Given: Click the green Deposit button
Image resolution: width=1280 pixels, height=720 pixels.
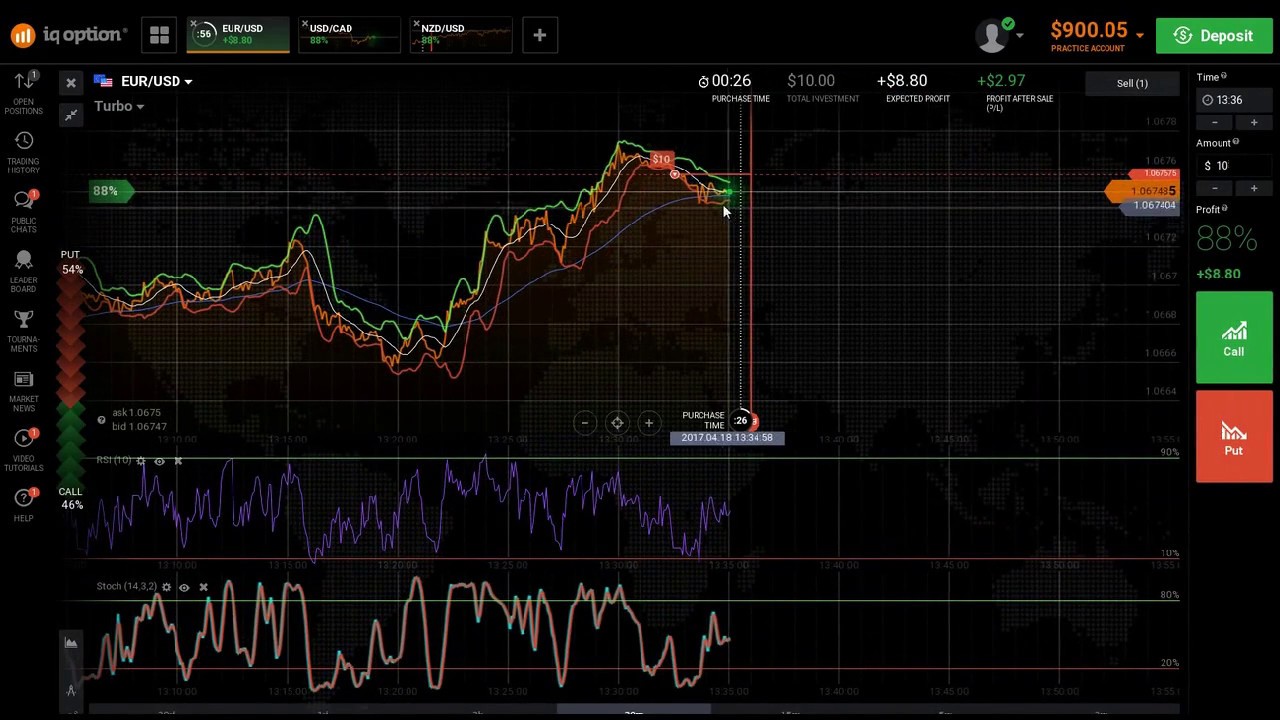Looking at the screenshot, I should [1214, 36].
